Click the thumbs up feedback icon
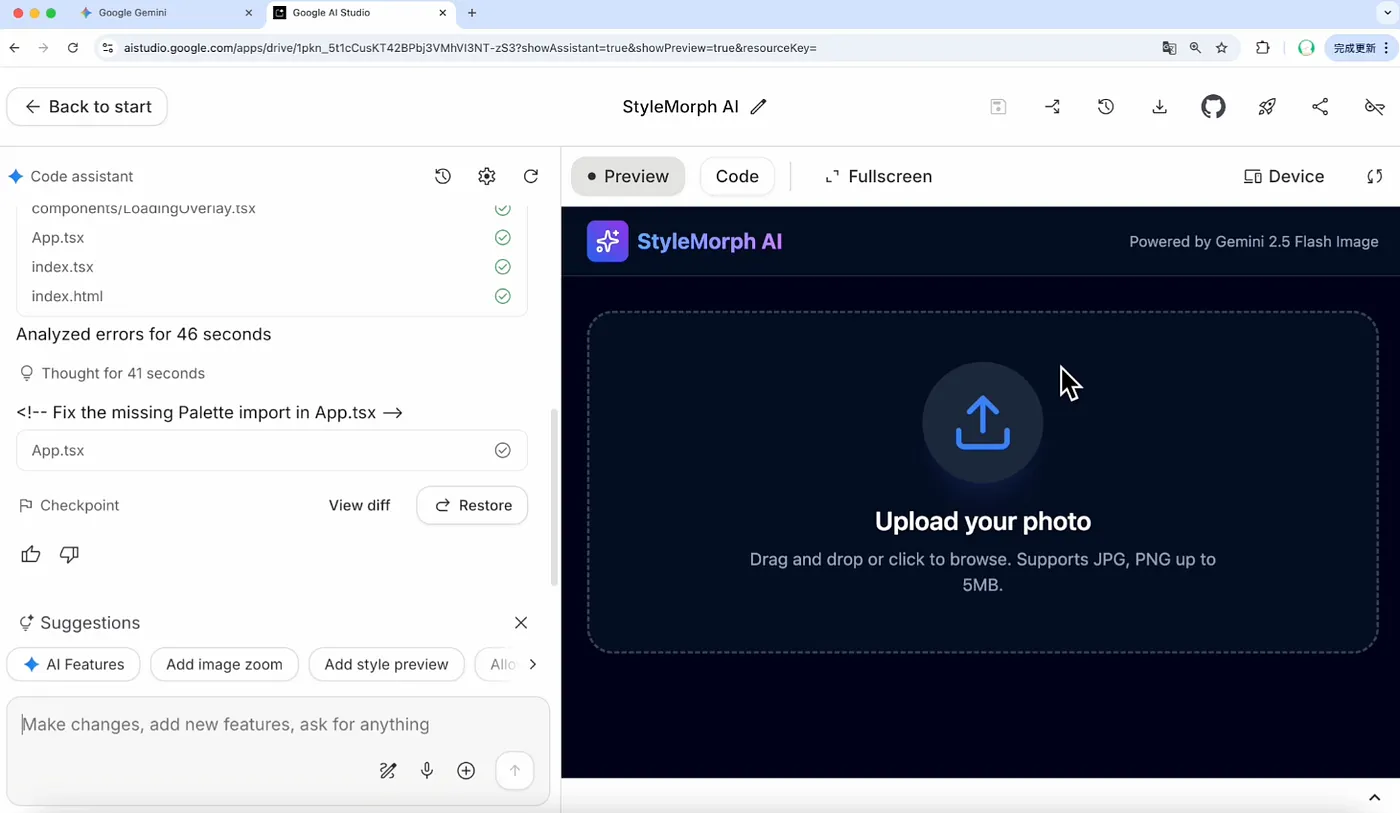Screen dimensions: 1400x813 (31, 554)
